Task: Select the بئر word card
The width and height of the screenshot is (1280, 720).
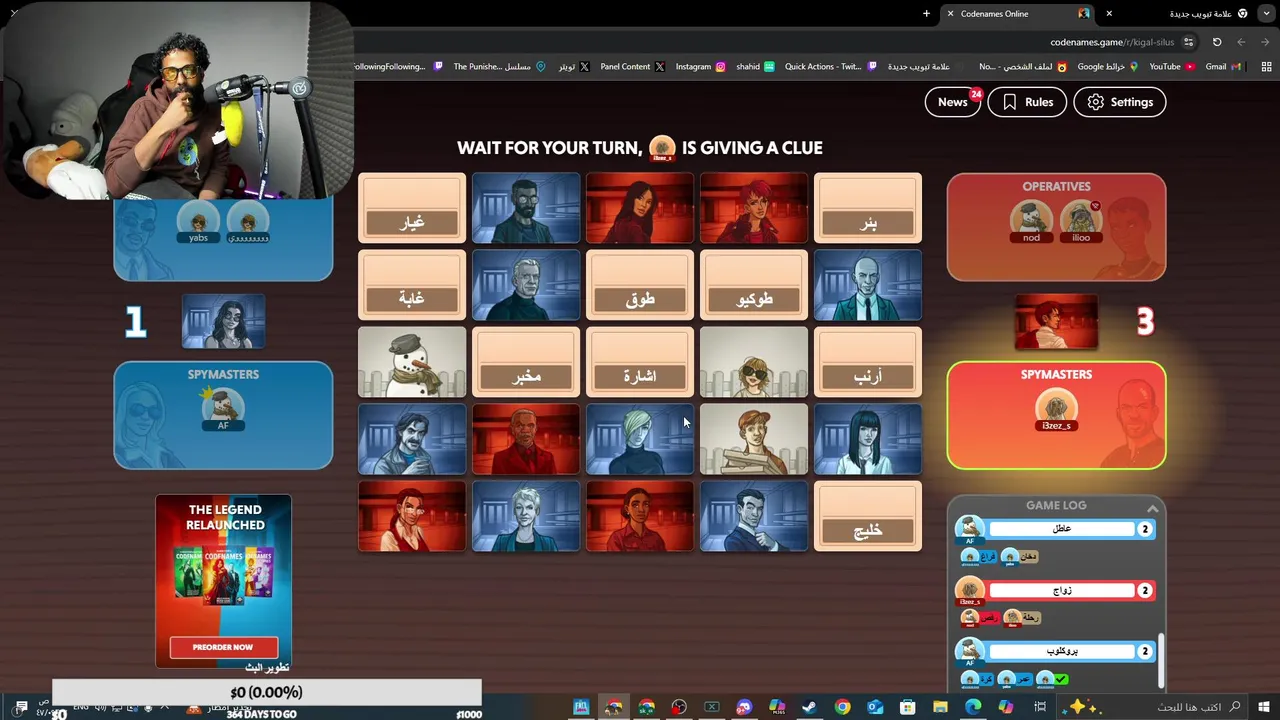Action: click(868, 209)
